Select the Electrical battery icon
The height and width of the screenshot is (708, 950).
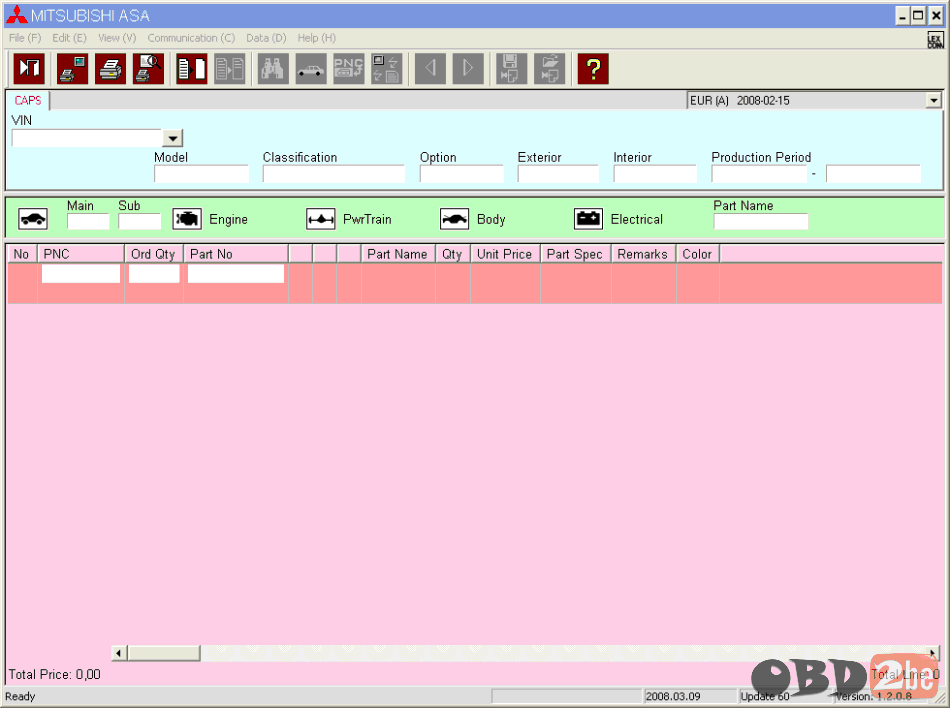click(588, 219)
